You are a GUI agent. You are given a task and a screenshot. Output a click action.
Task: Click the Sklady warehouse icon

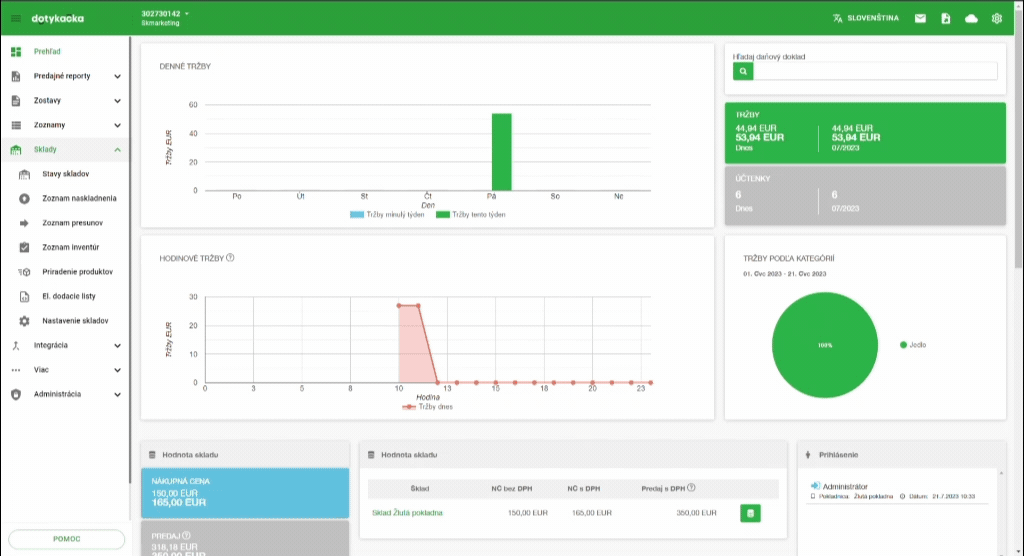[x=16, y=150]
